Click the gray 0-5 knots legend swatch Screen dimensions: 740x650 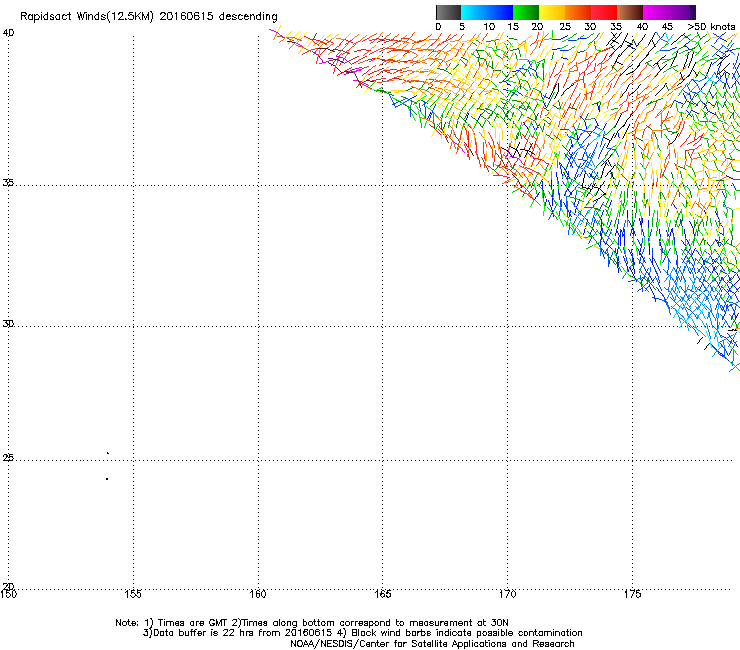448,12
